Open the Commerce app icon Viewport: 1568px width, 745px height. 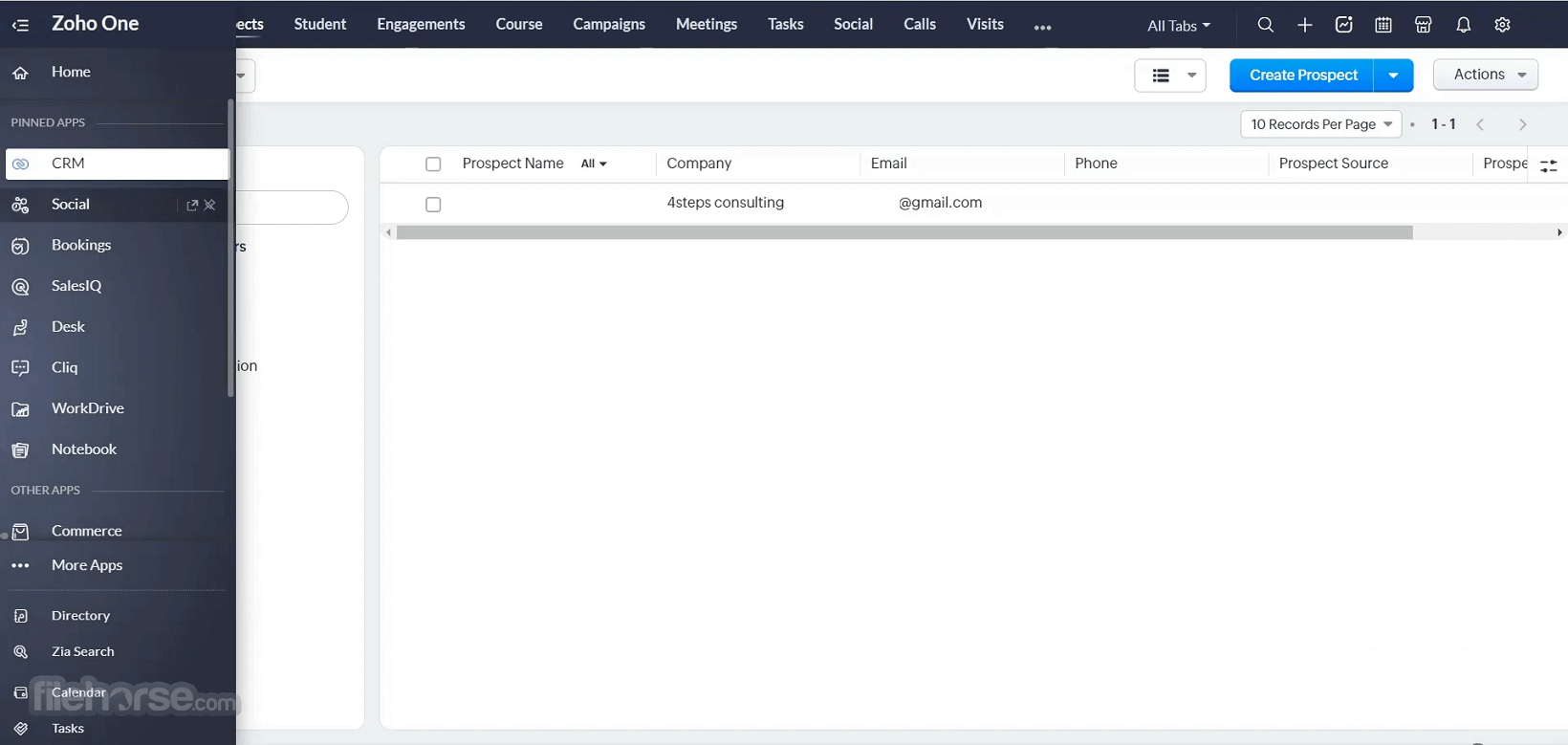[20, 532]
